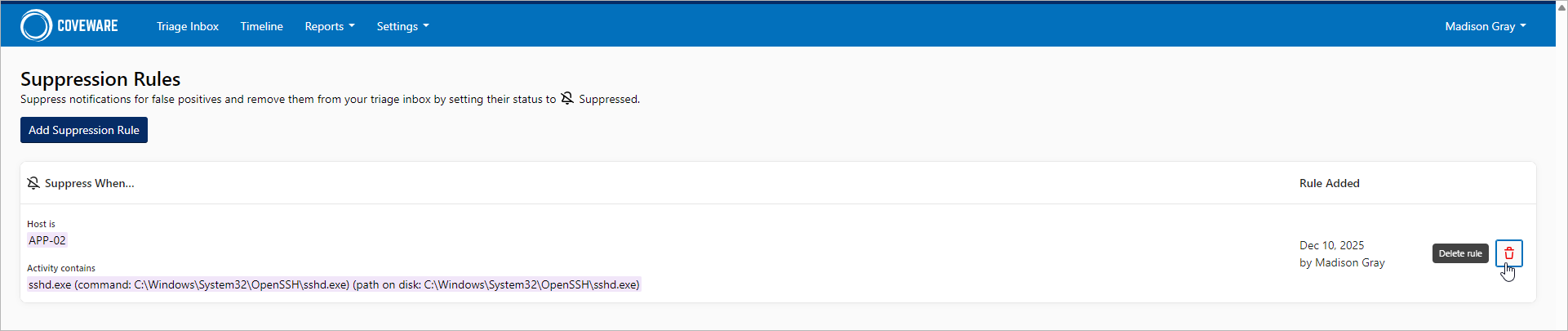Image resolution: width=1568 pixels, height=331 pixels.
Task: Select the APP-02 host value
Action: [47, 240]
